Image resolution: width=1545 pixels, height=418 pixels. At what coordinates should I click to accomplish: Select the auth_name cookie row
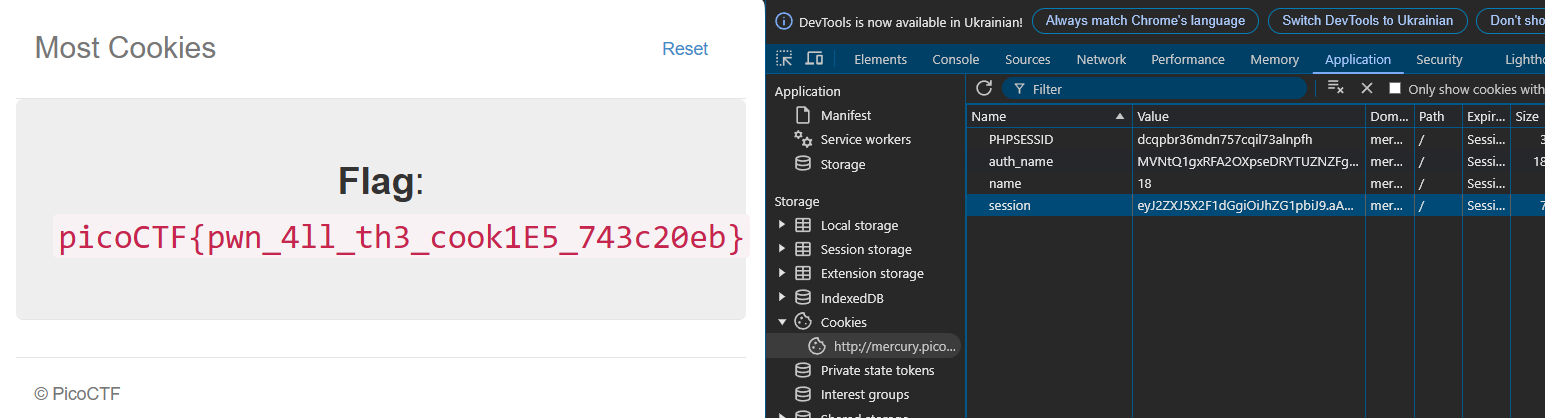point(1020,161)
